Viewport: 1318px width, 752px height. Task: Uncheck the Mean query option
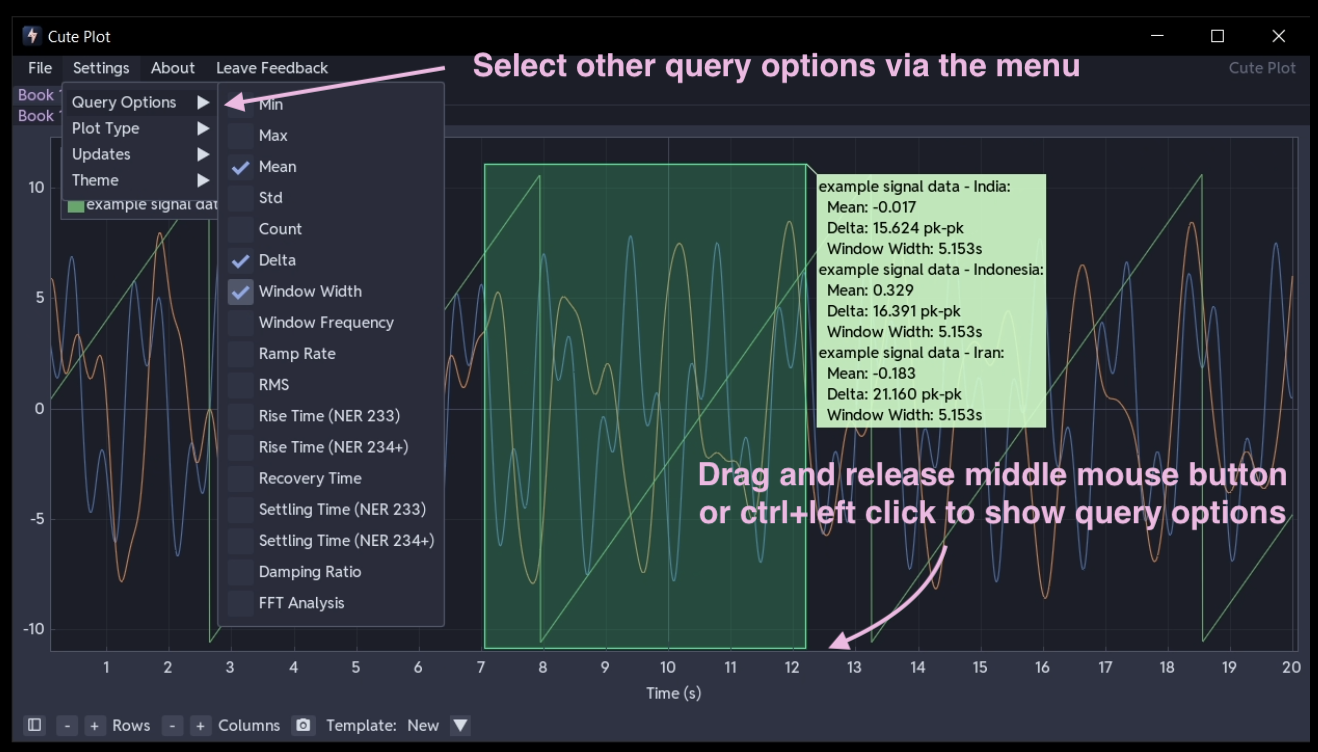pos(241,167)
